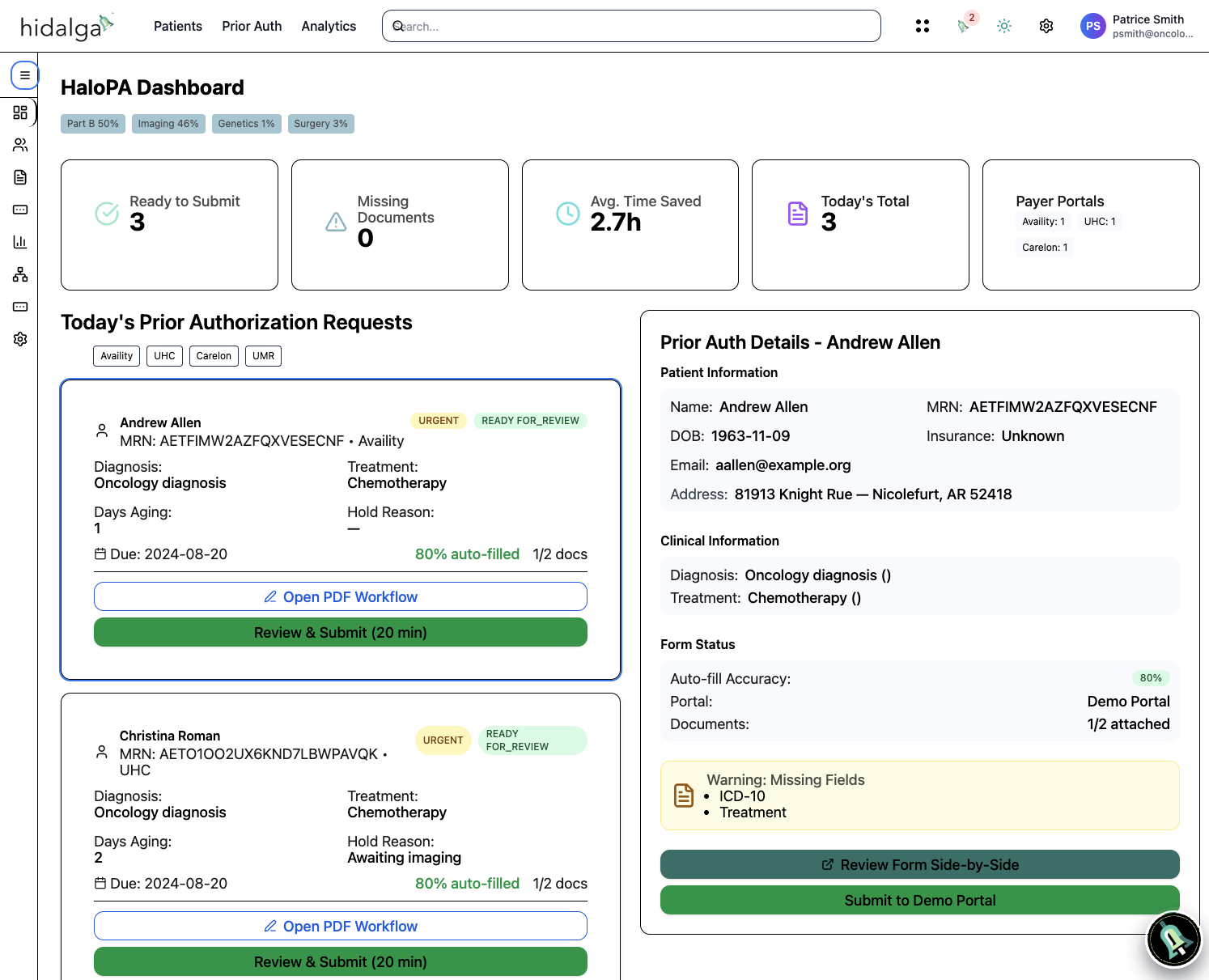Open the patients people icon in sidebar
Screen dimensions: 1209x980
point(20,145)
